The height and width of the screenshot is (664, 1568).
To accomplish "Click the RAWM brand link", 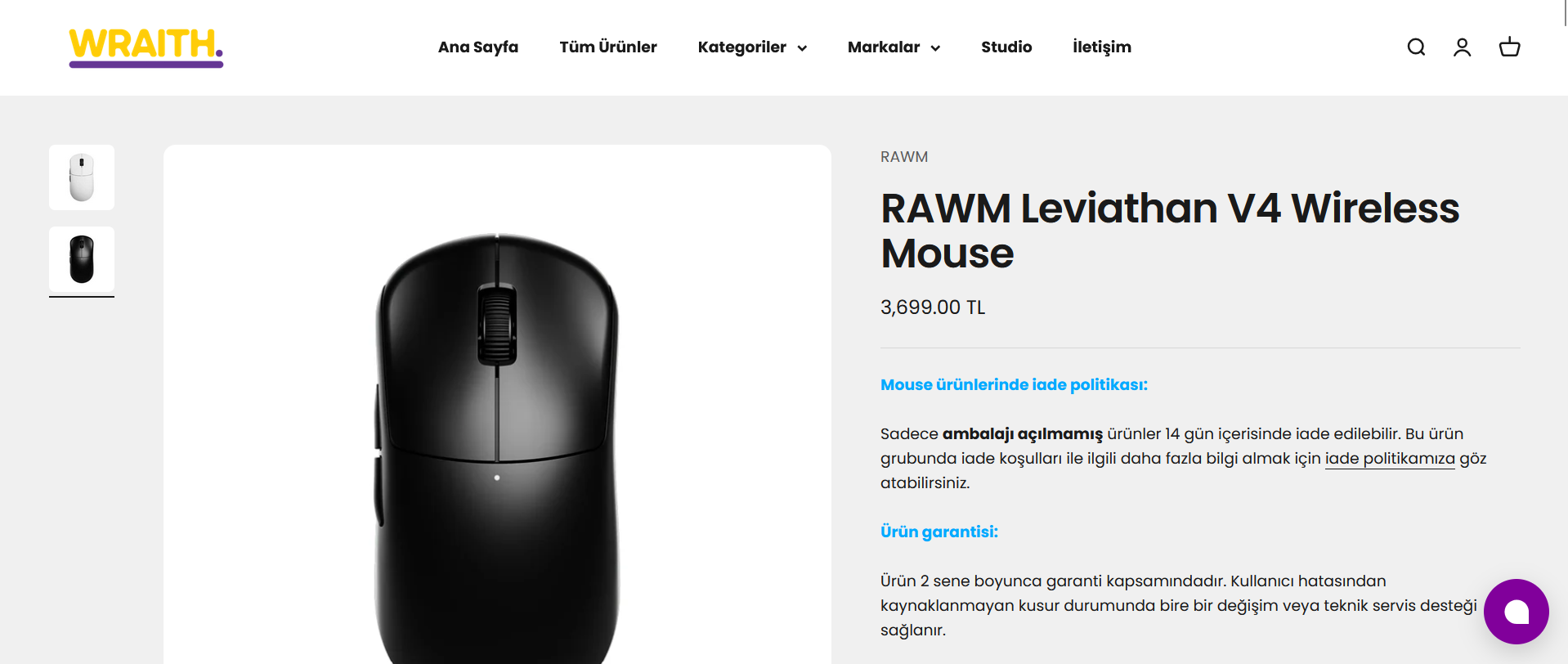I will coord(904,157).
